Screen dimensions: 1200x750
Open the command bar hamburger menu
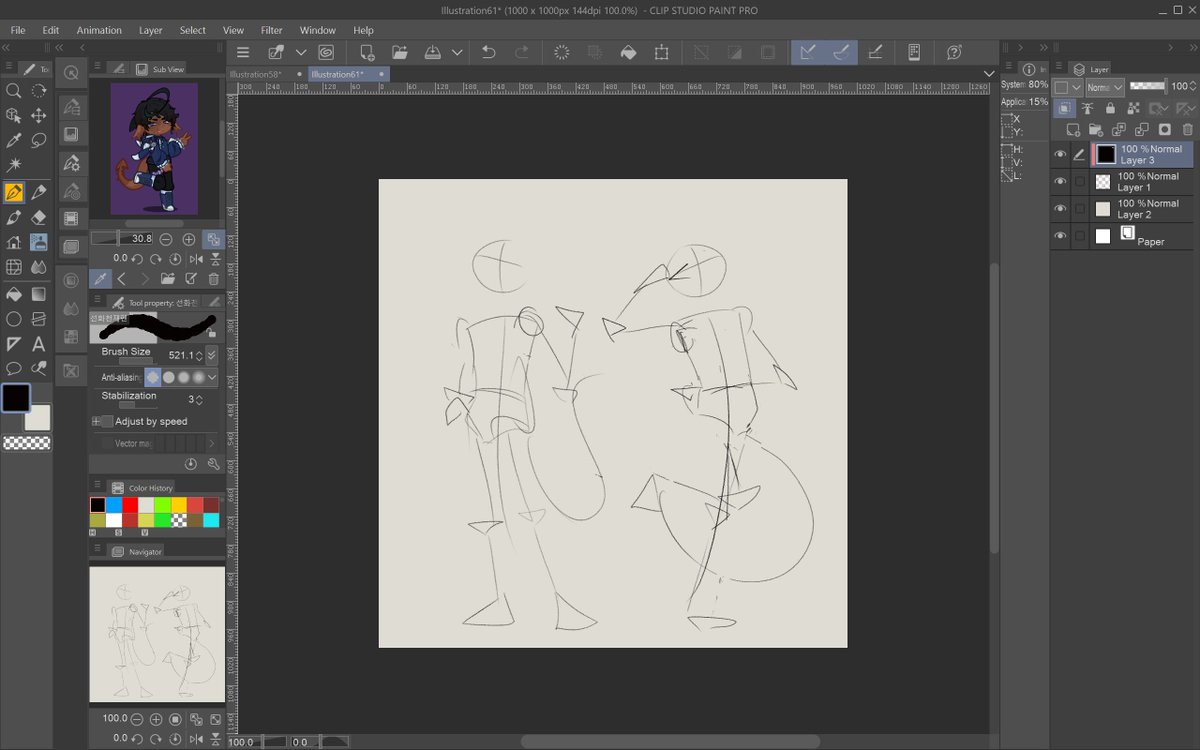pos(243,52)
